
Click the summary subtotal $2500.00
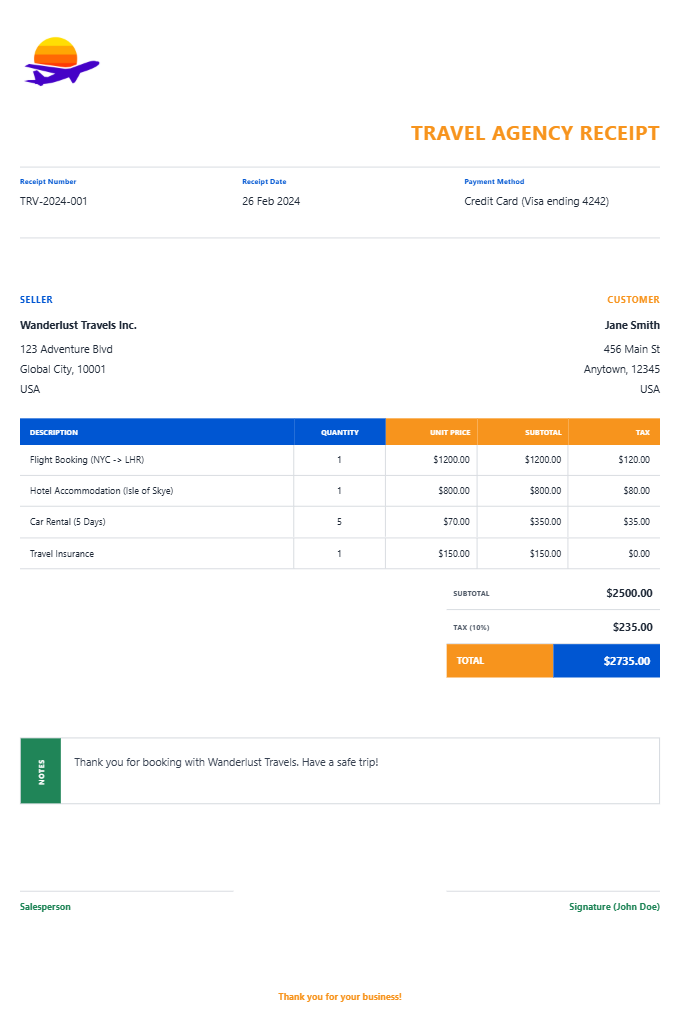[629, 593]
